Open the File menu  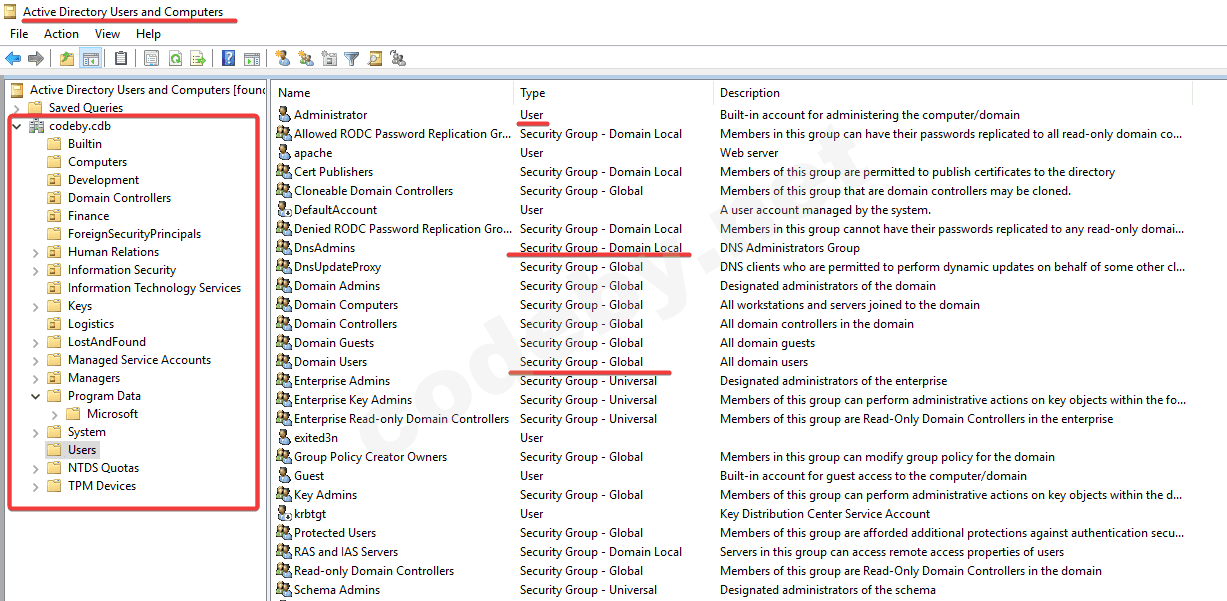click(19, 34)
